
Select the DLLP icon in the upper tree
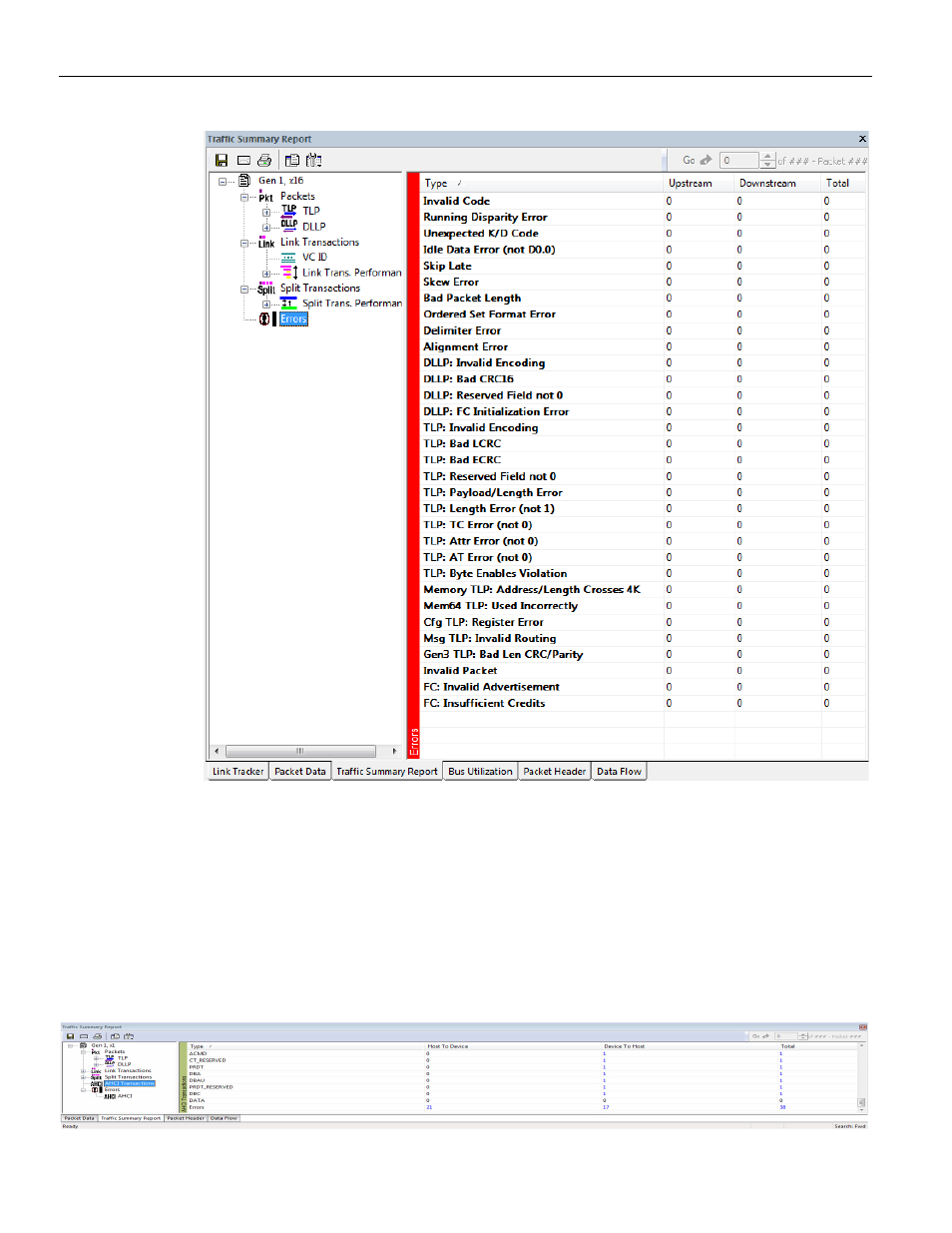tap(289, 226)
